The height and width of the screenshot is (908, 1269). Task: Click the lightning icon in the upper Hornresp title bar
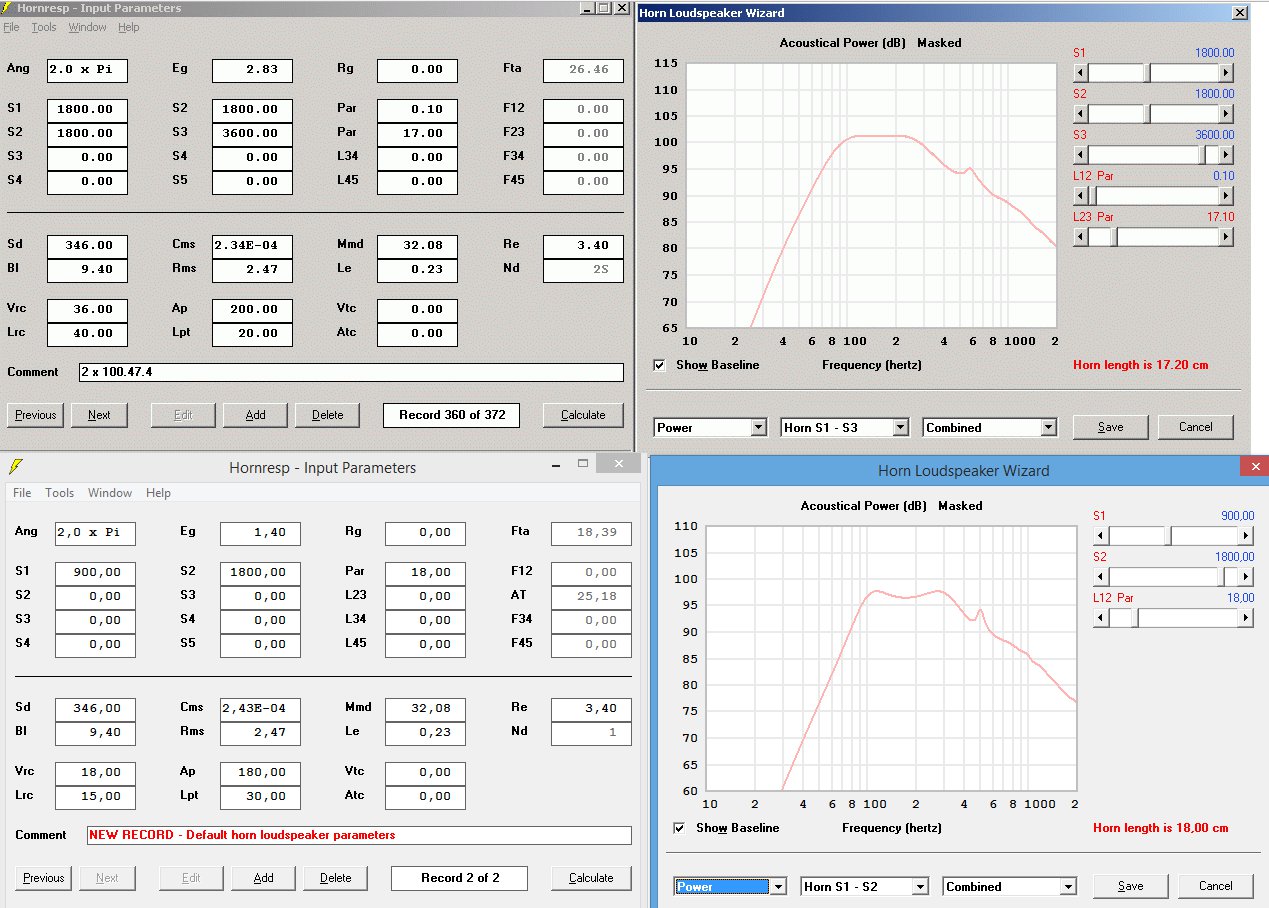pos(8,8)
